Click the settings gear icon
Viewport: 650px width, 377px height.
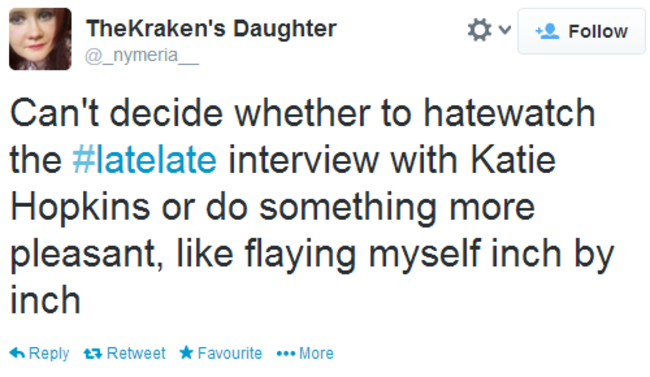pyautogui.click(x=479, y=30)
